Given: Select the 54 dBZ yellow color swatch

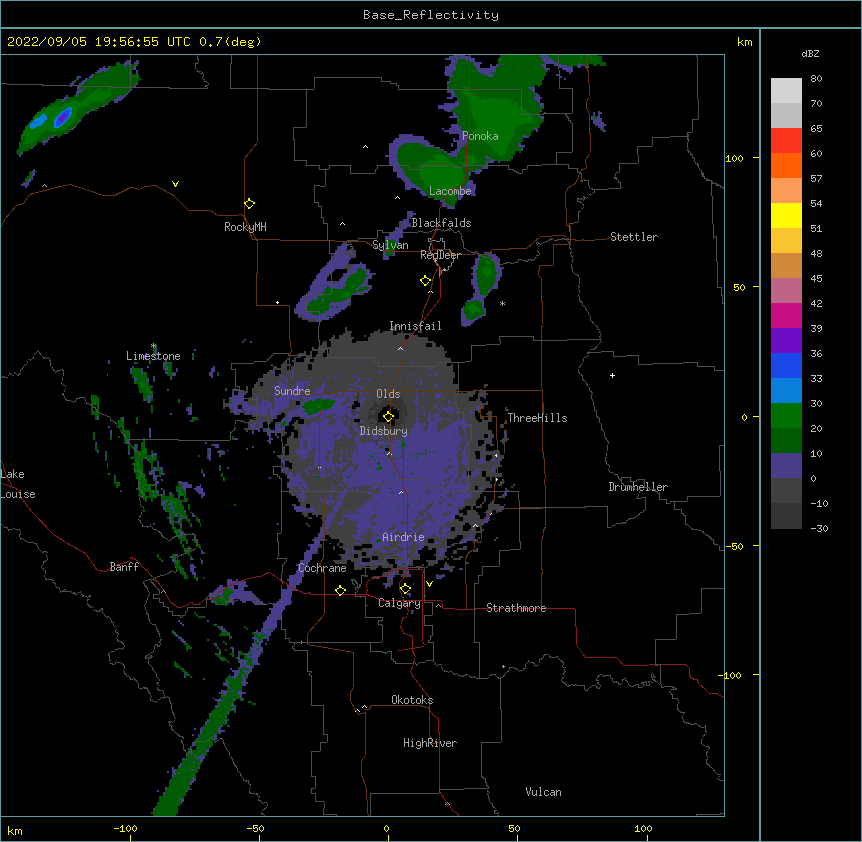Looking at the screenshot, I should (x=786, y=215).
